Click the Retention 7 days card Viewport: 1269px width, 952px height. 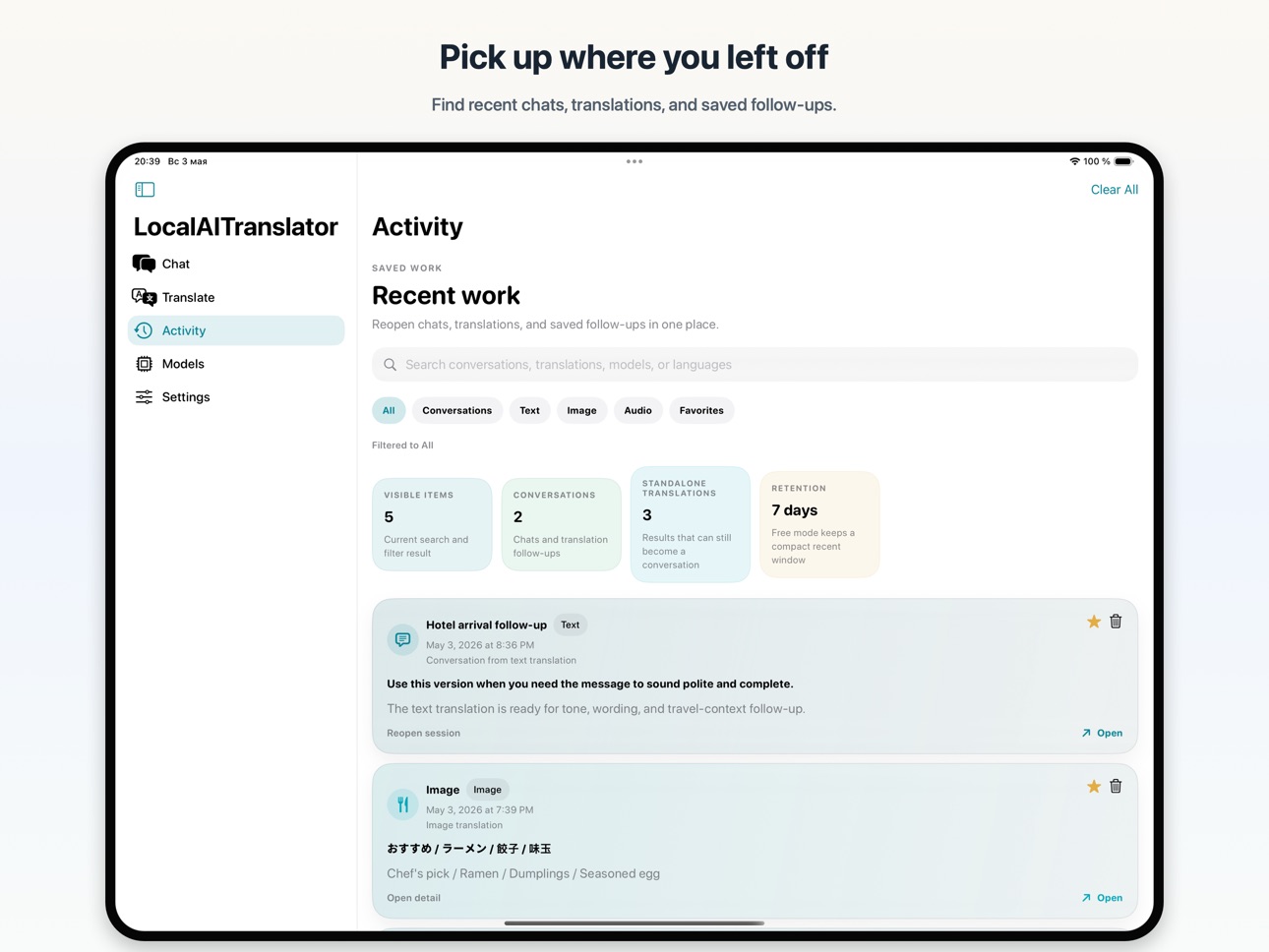point(819,524)
